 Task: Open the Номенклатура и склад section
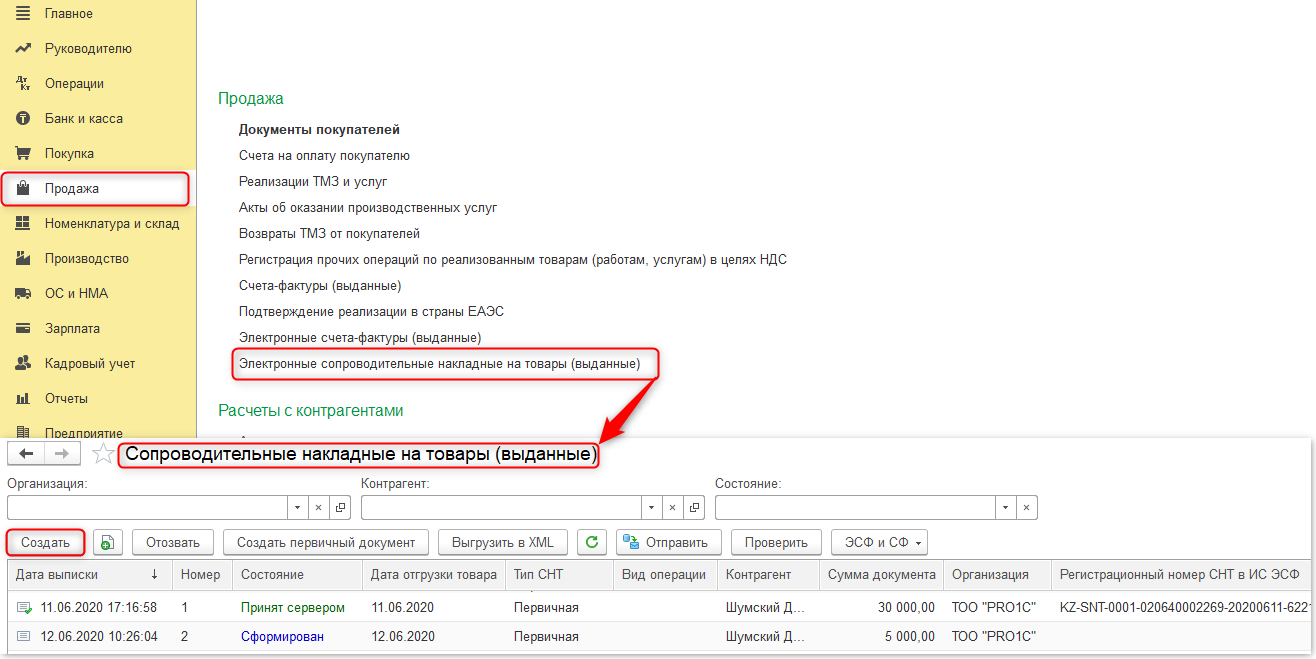pyautogui.click(x=112, y=223)
